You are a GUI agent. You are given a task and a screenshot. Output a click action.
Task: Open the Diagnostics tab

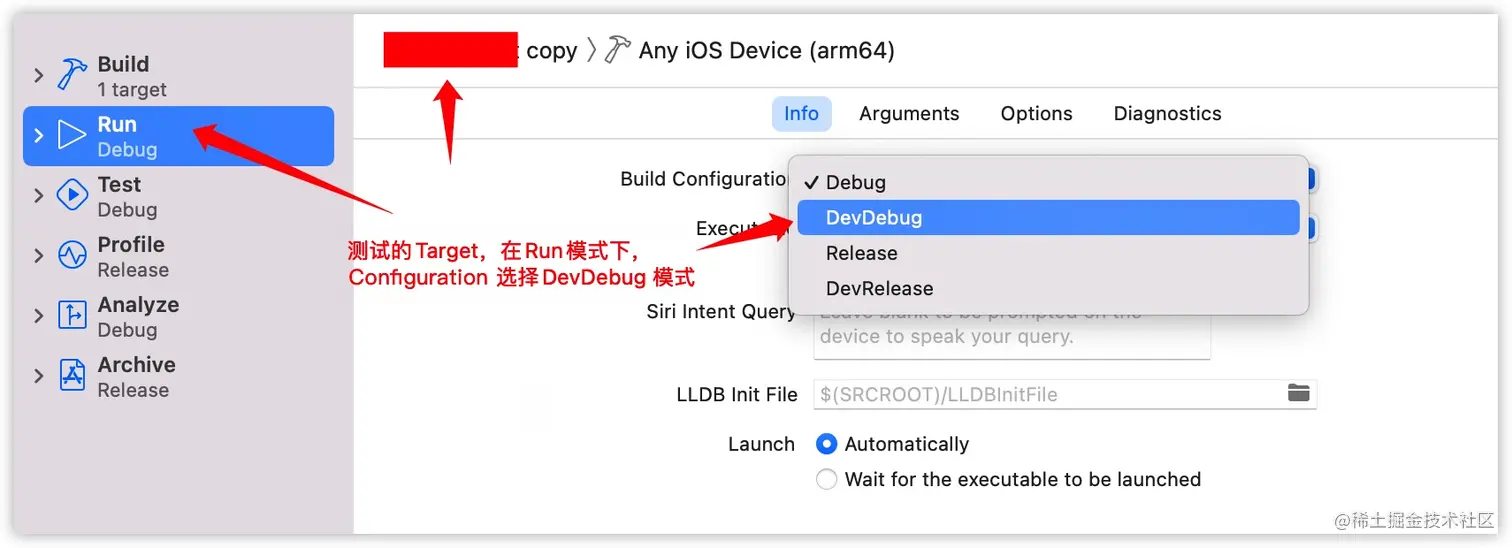point(1167,114)
